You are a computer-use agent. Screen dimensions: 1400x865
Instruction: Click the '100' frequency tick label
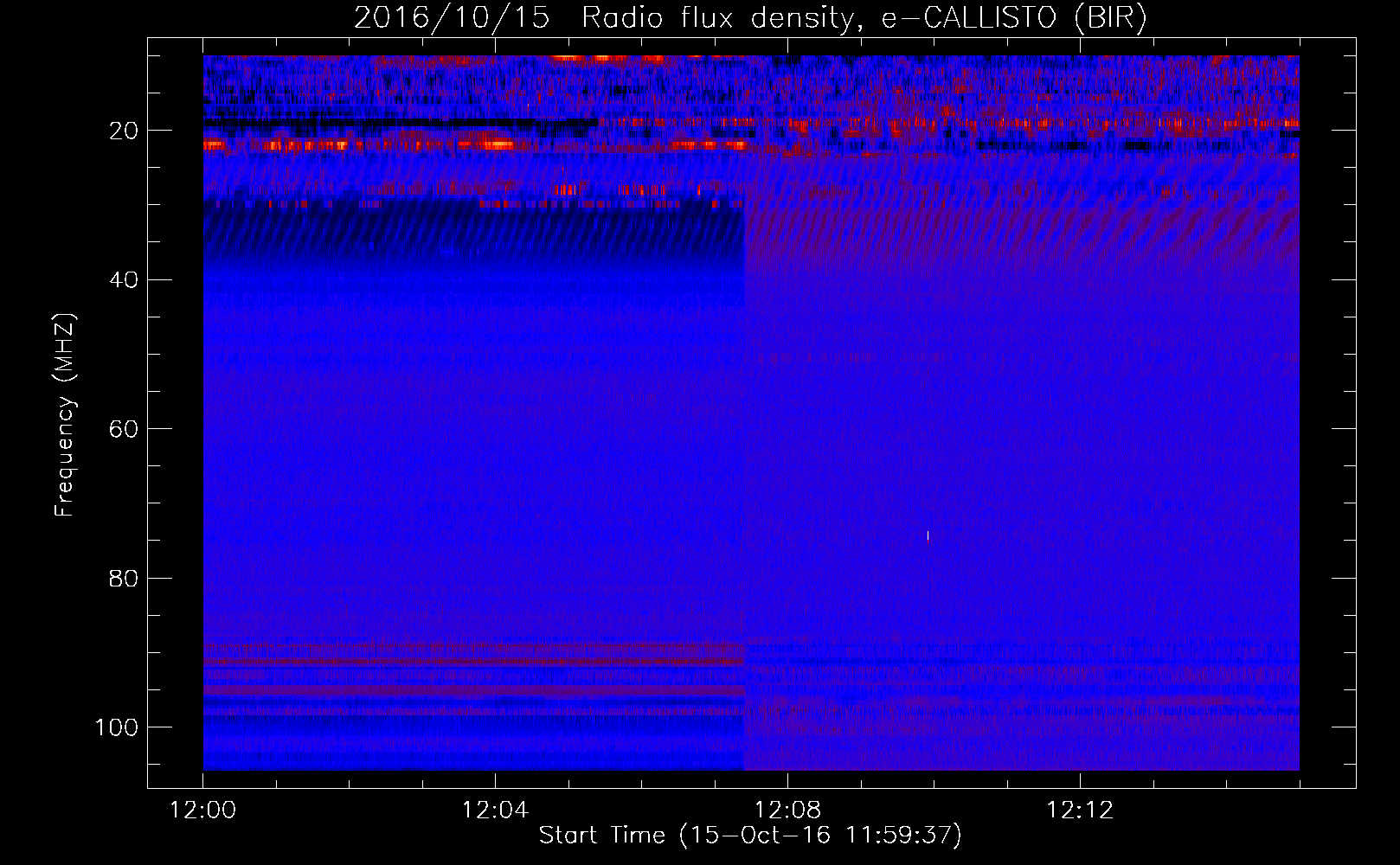tap(117, 727)
